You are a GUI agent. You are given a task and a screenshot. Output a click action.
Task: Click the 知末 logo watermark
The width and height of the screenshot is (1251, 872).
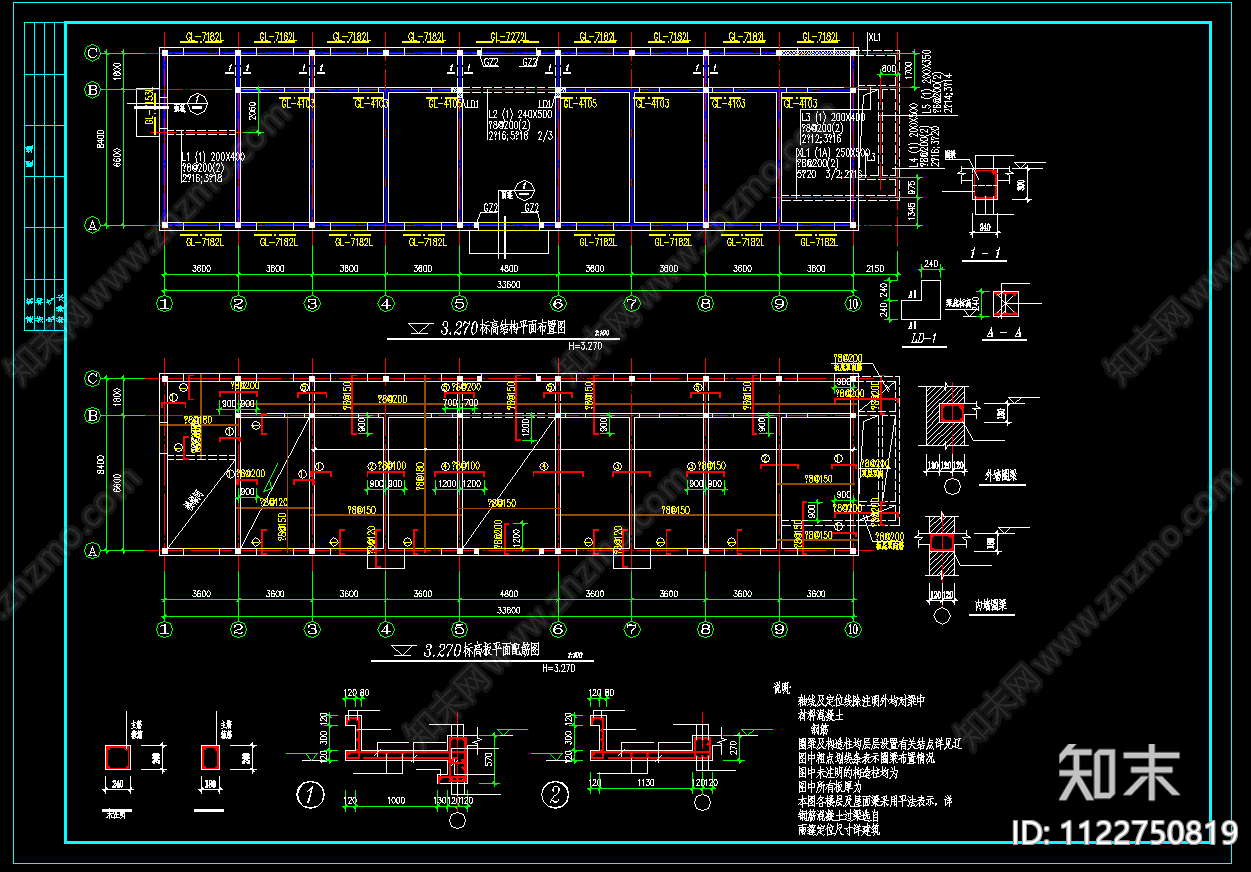(1118, 771)
